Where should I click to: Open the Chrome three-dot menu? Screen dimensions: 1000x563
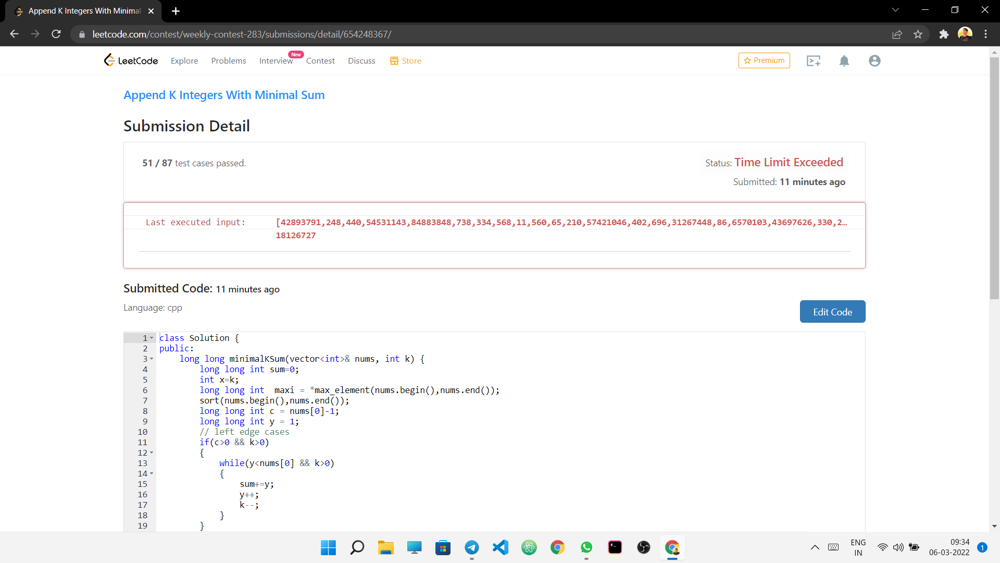[985, 34]
